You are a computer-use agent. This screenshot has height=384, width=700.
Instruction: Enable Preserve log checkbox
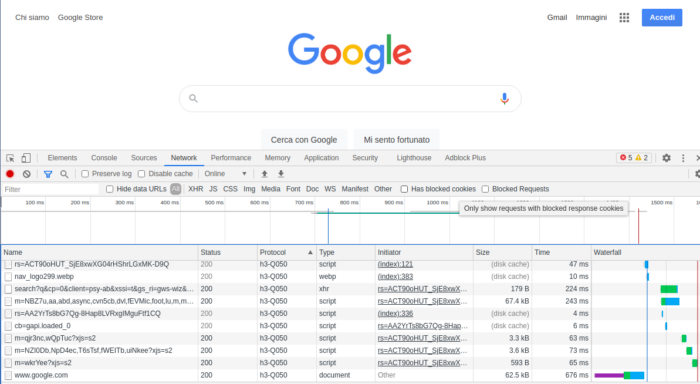(x=85, y=174)
